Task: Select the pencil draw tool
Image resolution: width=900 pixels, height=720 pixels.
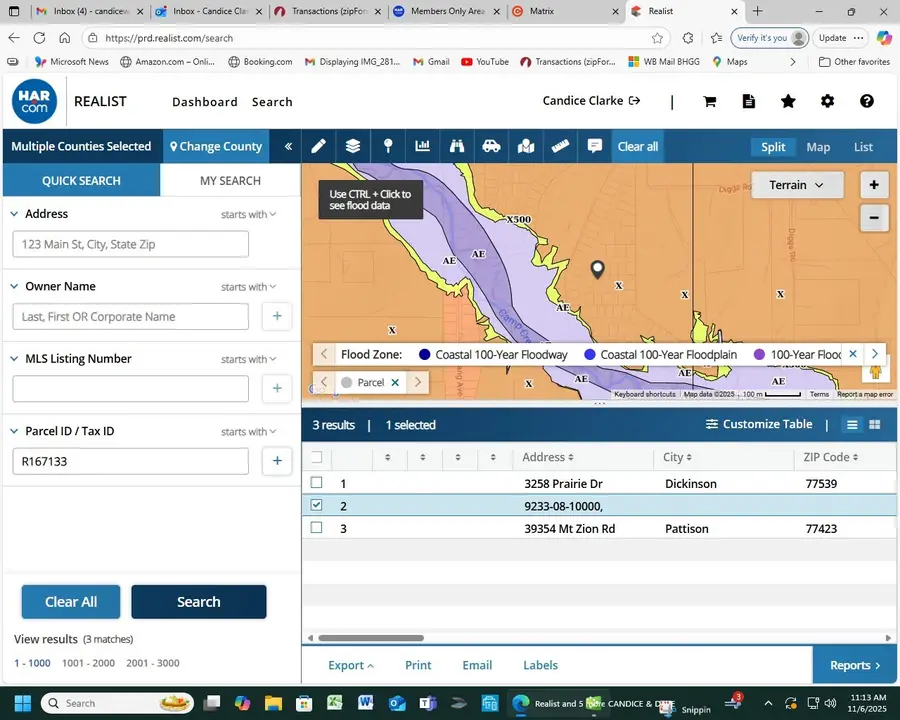Action: tap(318, 146)
